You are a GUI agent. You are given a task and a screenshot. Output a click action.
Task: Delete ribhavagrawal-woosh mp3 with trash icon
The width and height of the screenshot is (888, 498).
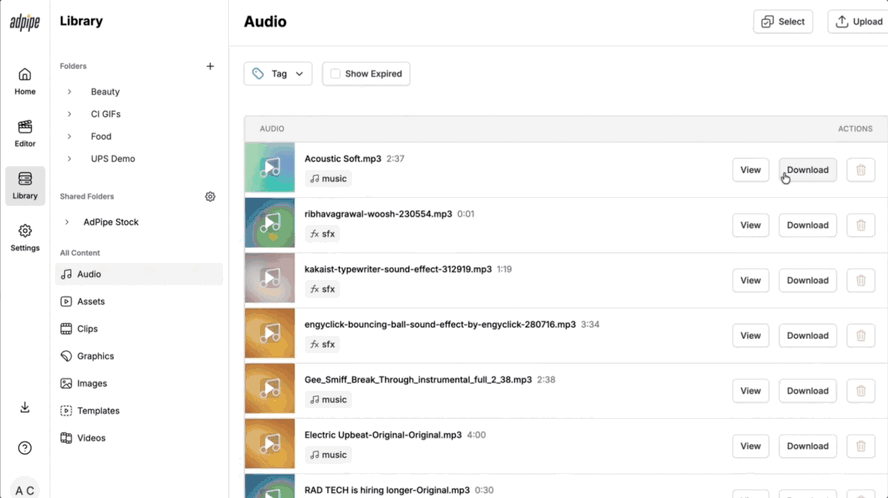pyautogui.click(x=861, y=225)
